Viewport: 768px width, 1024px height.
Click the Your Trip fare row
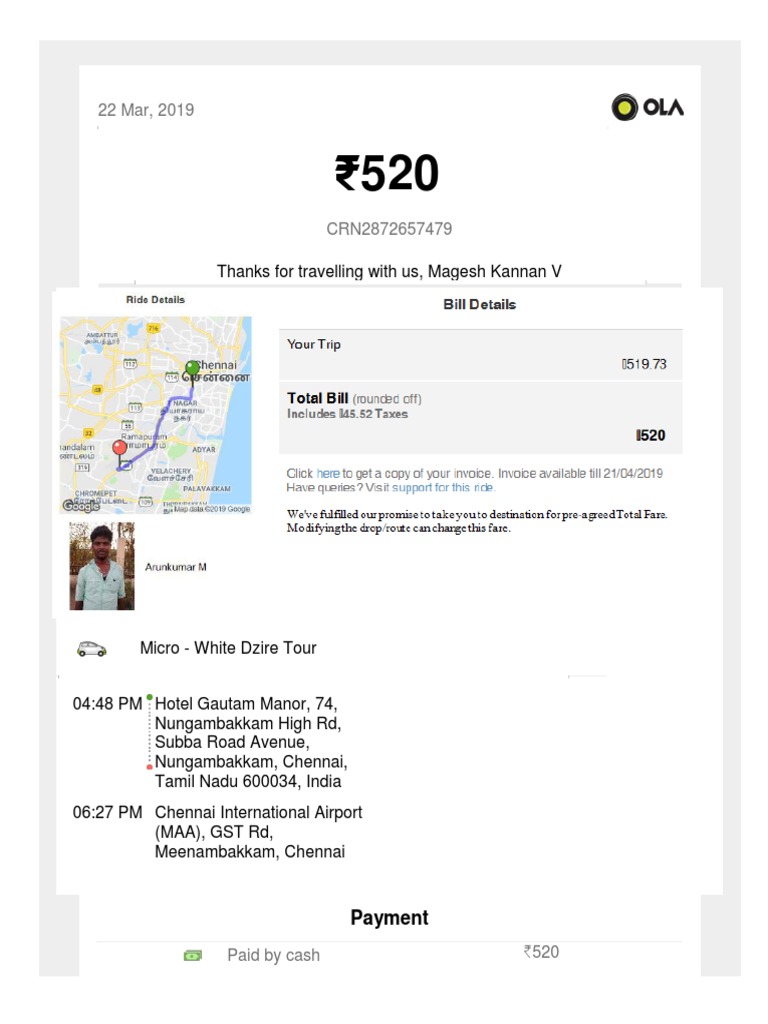[x=480, y=354]
